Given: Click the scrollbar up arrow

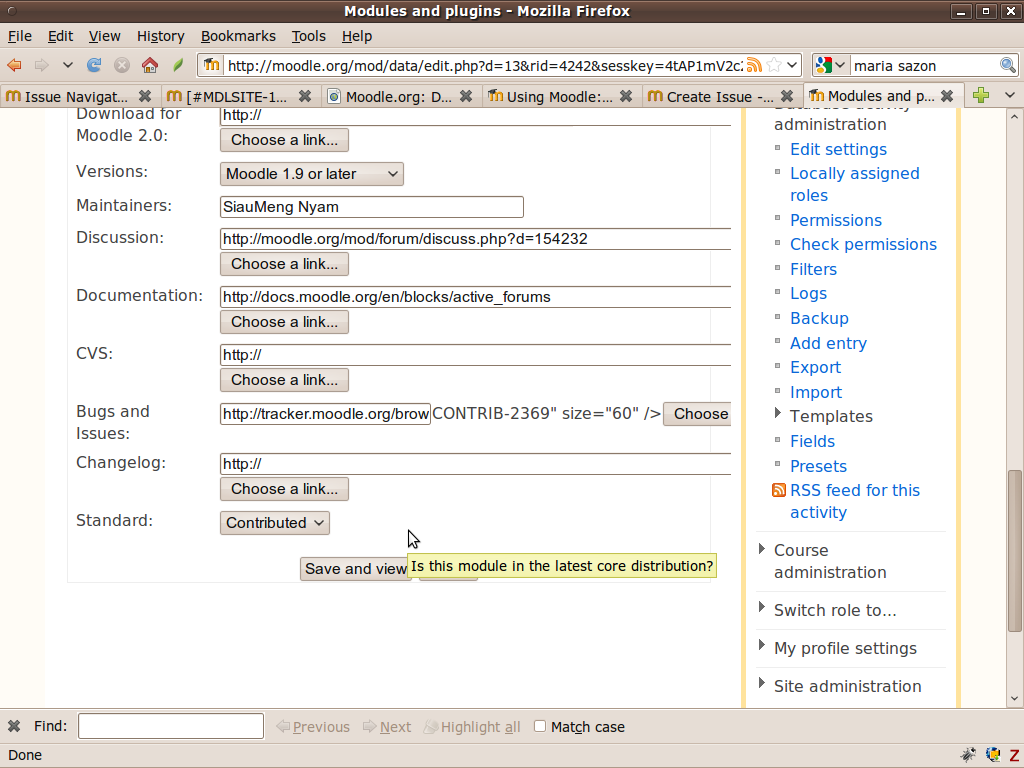Looking at the screenshot, I should coord(1014,116).
